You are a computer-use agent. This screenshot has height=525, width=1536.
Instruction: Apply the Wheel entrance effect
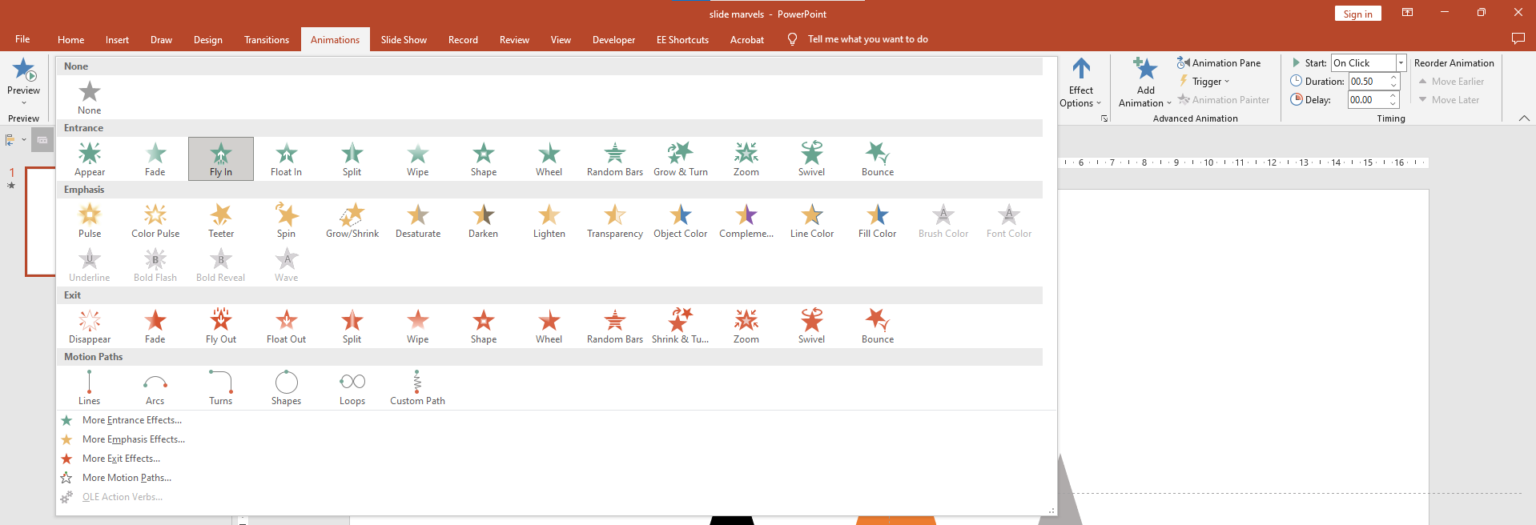(x=549, y=159)
